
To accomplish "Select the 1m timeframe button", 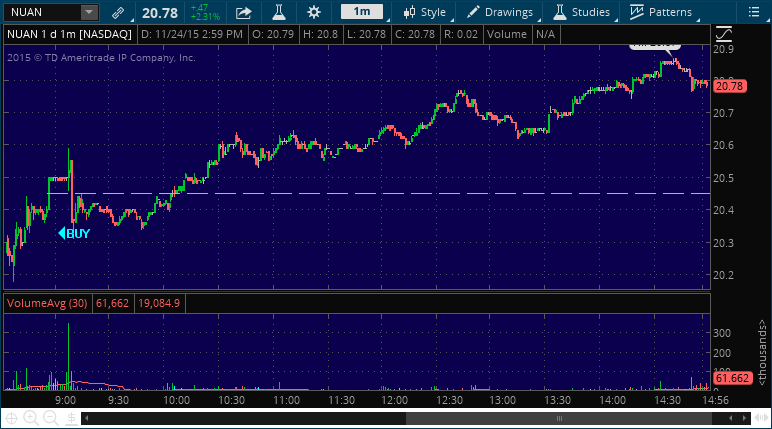I will [362, 11].
